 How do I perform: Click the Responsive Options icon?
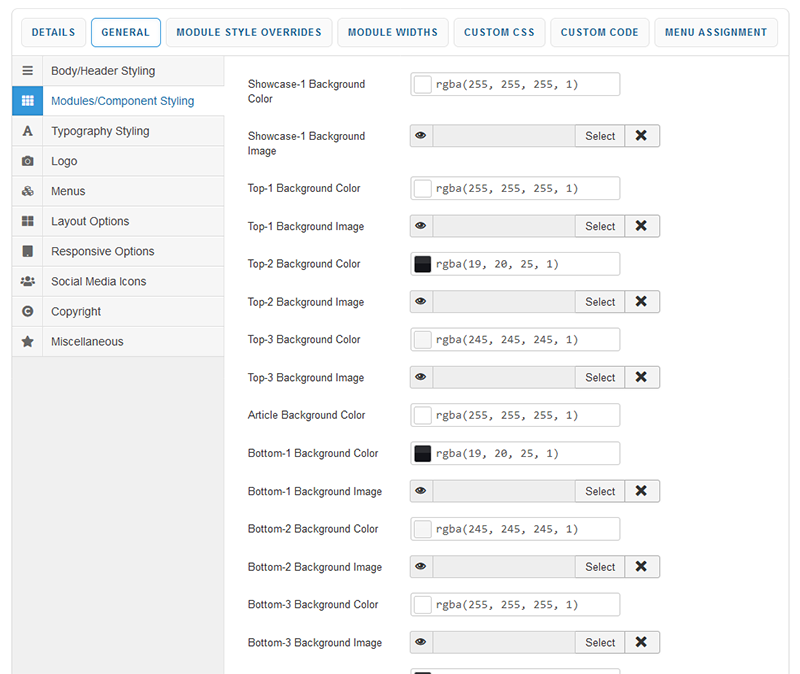click(27, 251)
